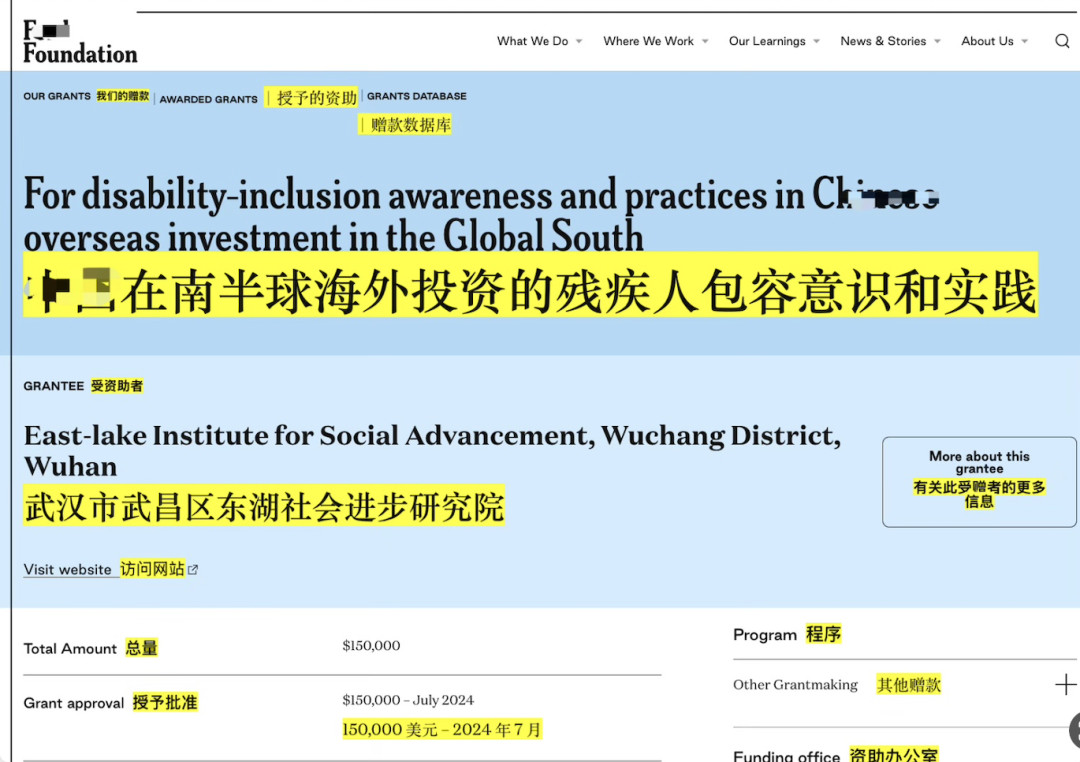Go to the GRANTS DATABASE breadcrumb
This screenshot has height=762, width=1080.
[416, 96]
